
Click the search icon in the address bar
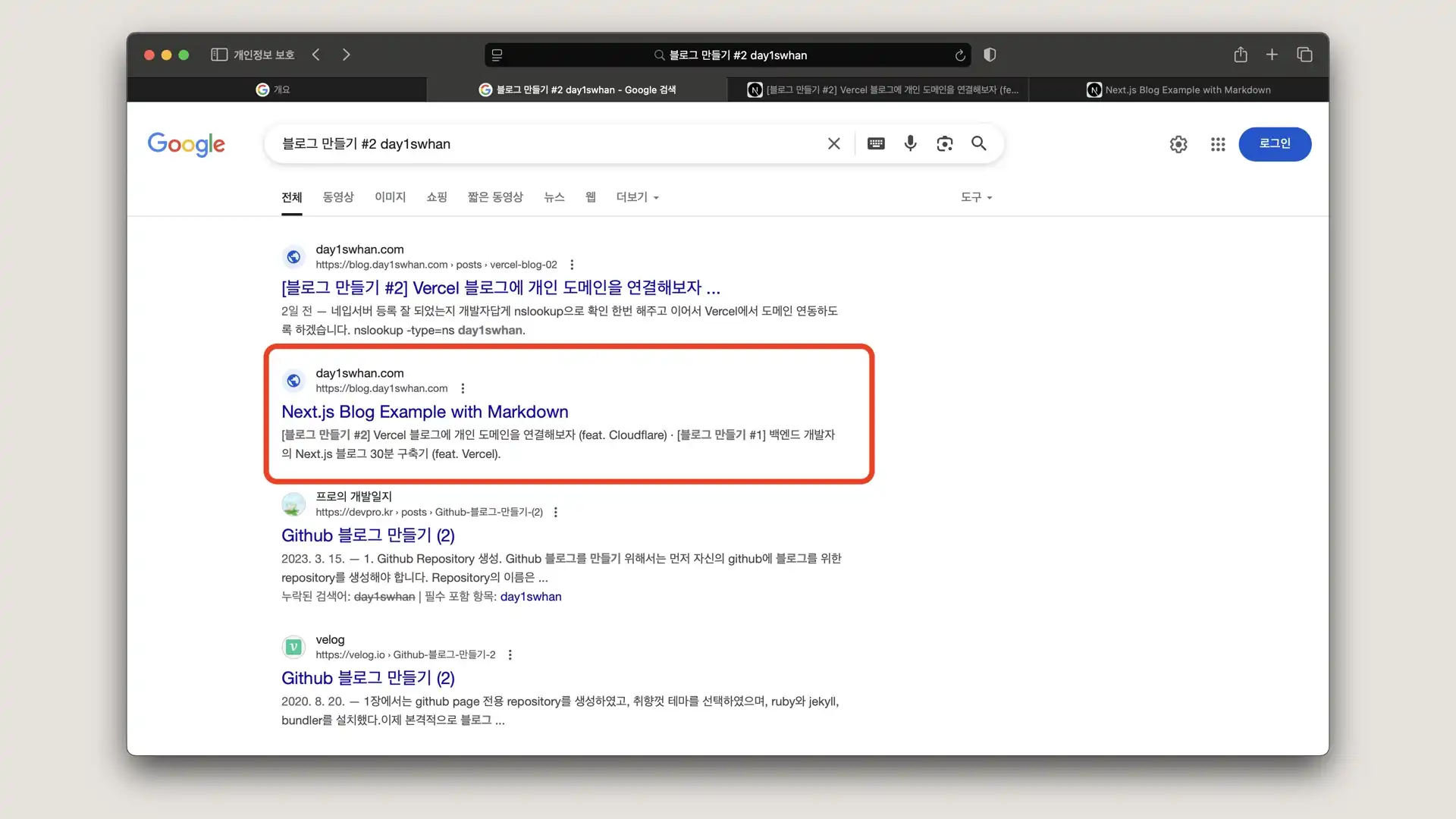[659, 55]
